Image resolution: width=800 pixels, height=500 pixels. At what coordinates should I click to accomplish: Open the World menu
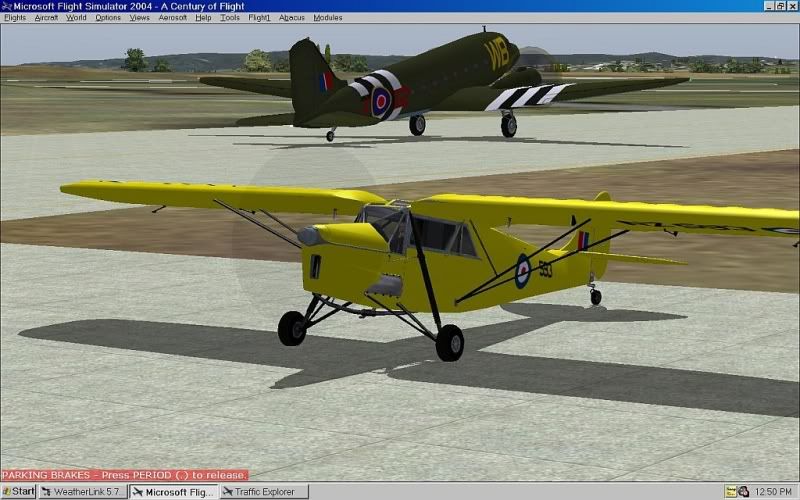76,18
